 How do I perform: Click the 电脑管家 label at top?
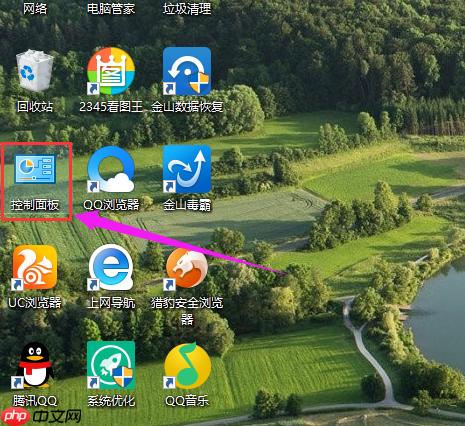pyautogui.click(x=111, y=8)
